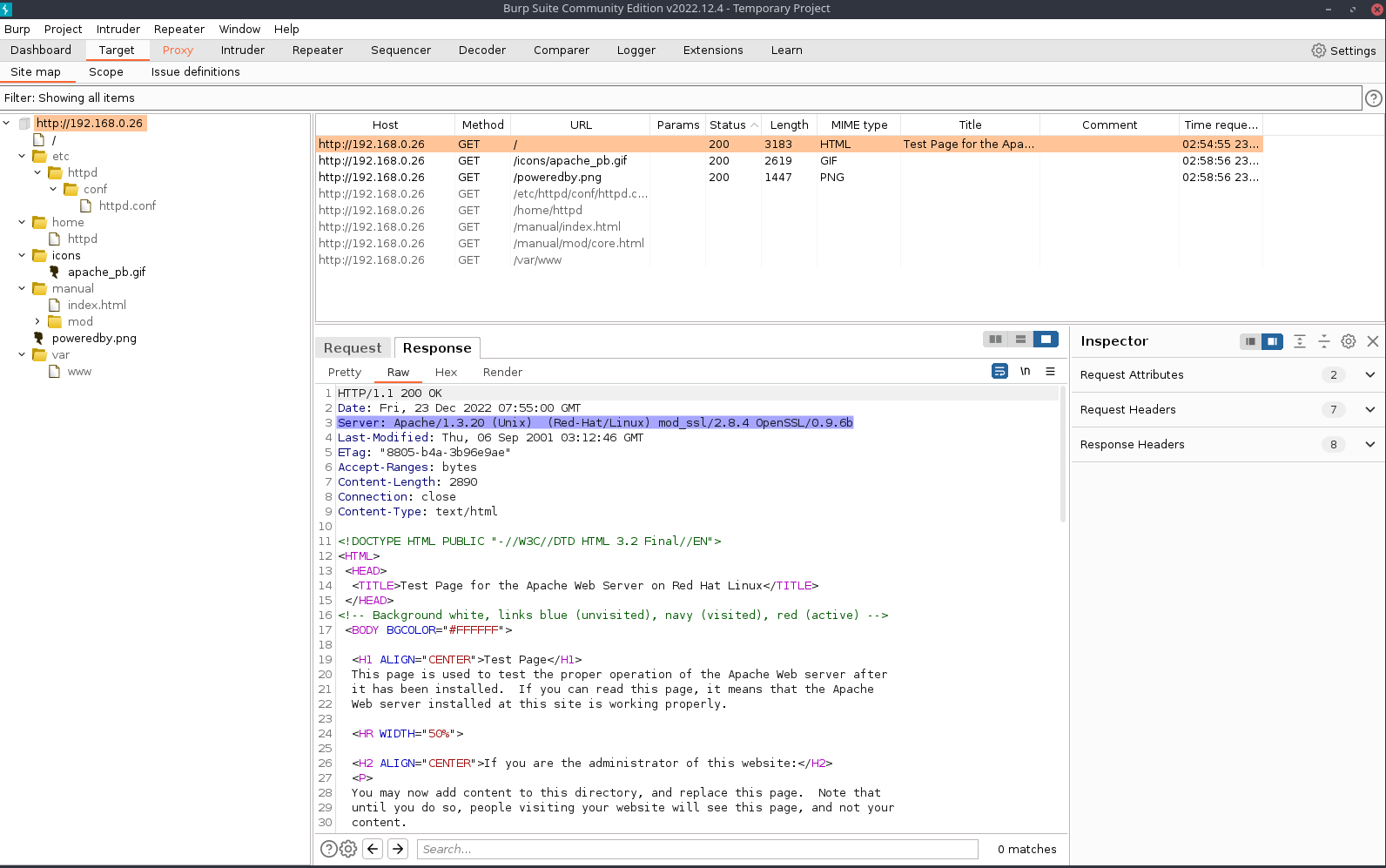Switch to the Repeater tool tab
1386x868 pixels.
318,50
